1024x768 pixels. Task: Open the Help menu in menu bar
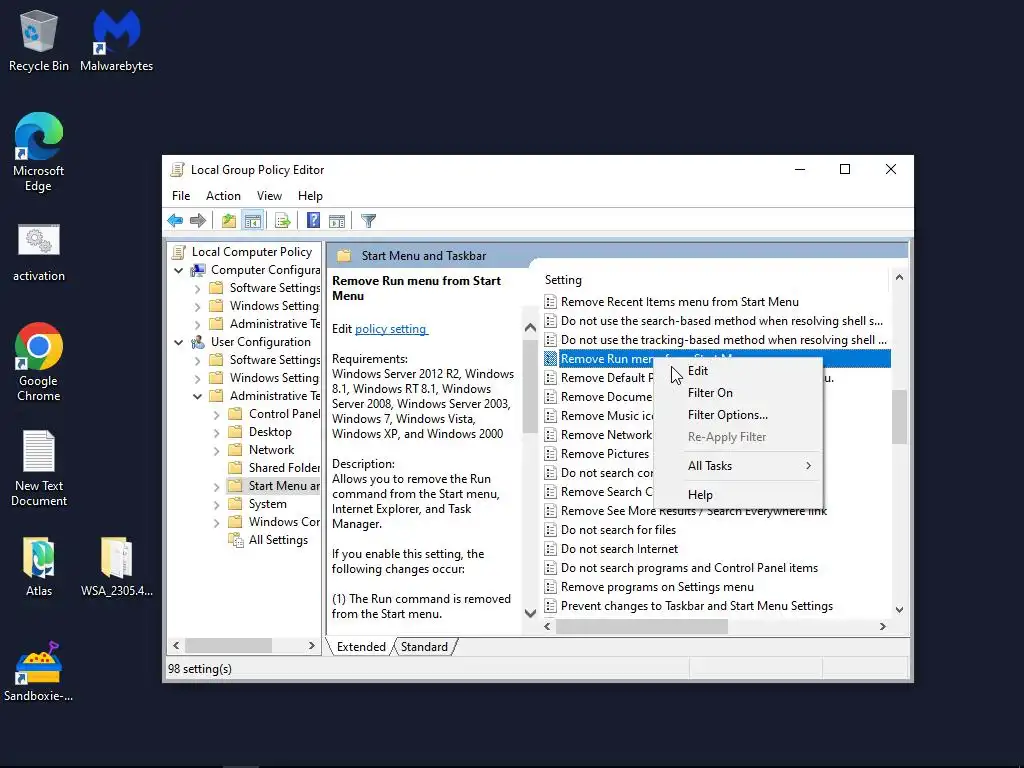[x=310, y=196]
